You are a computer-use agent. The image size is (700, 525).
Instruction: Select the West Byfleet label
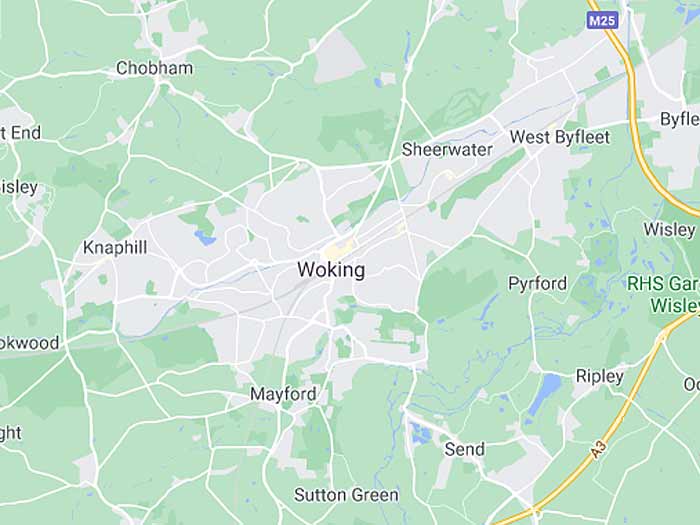pos(560,137)
